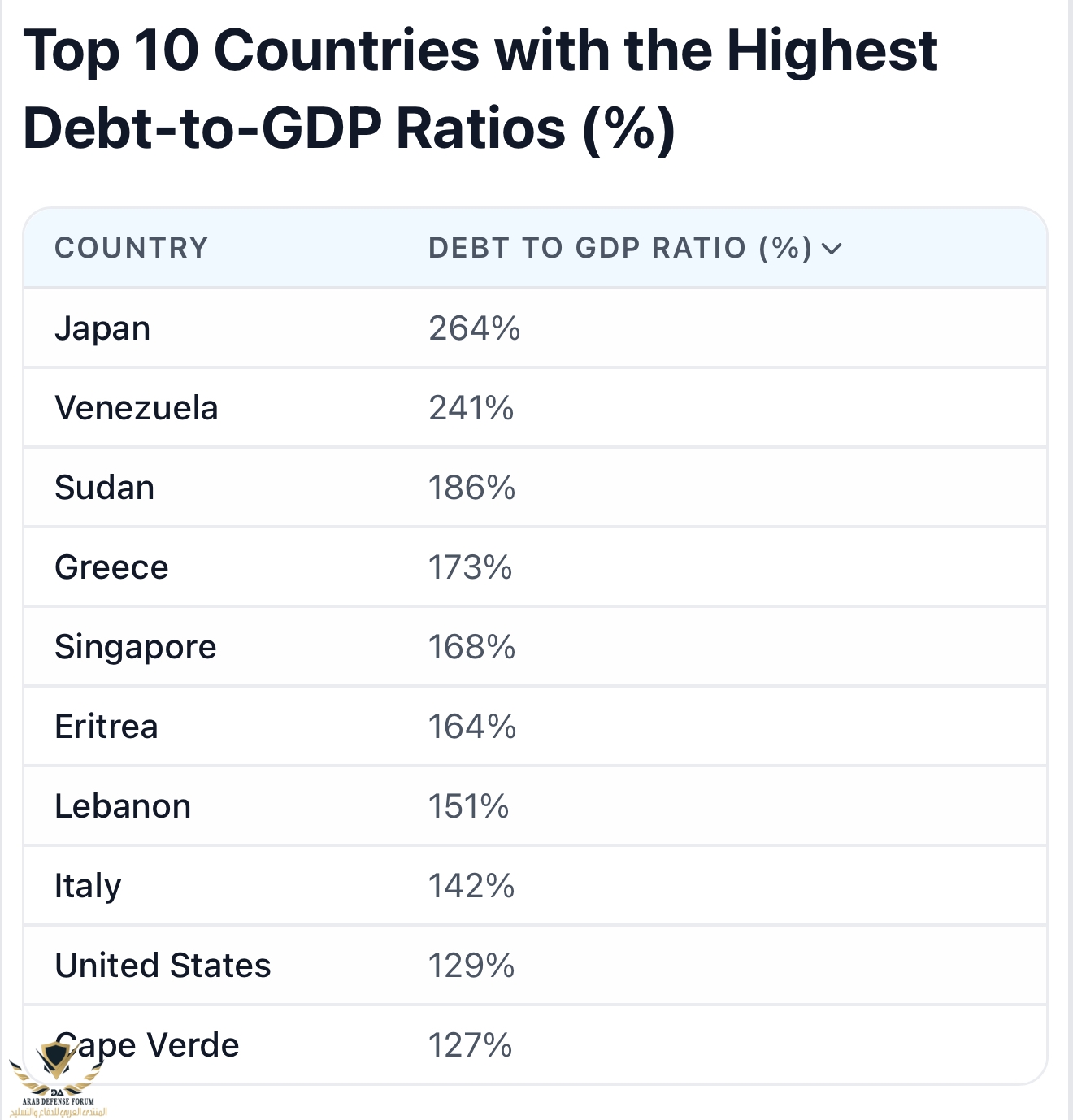Click the Sudan country cell
The width and height of the screenshot is (1073, 1120).
[104, 488]
